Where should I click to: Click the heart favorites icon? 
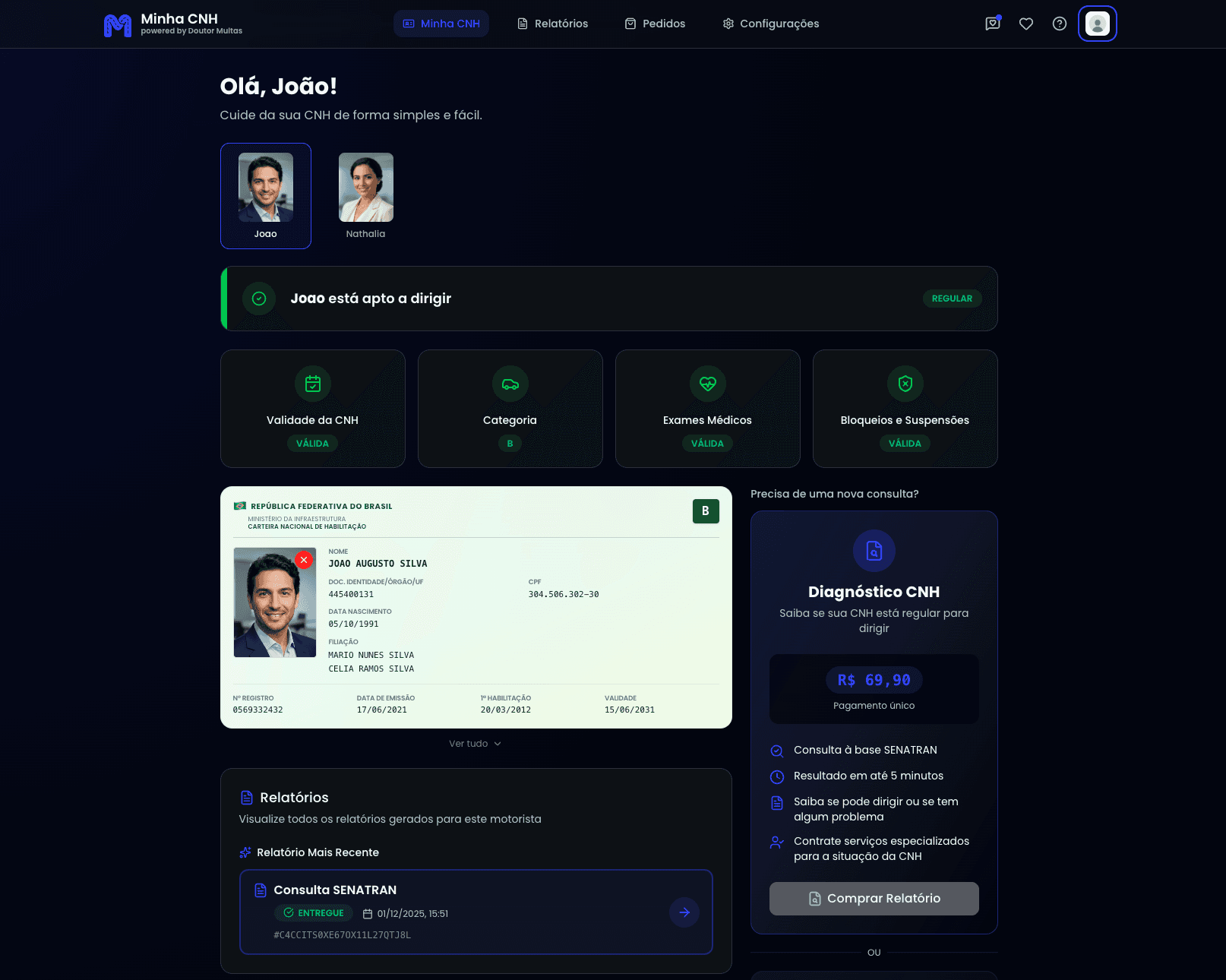(x=1025, y=24)
